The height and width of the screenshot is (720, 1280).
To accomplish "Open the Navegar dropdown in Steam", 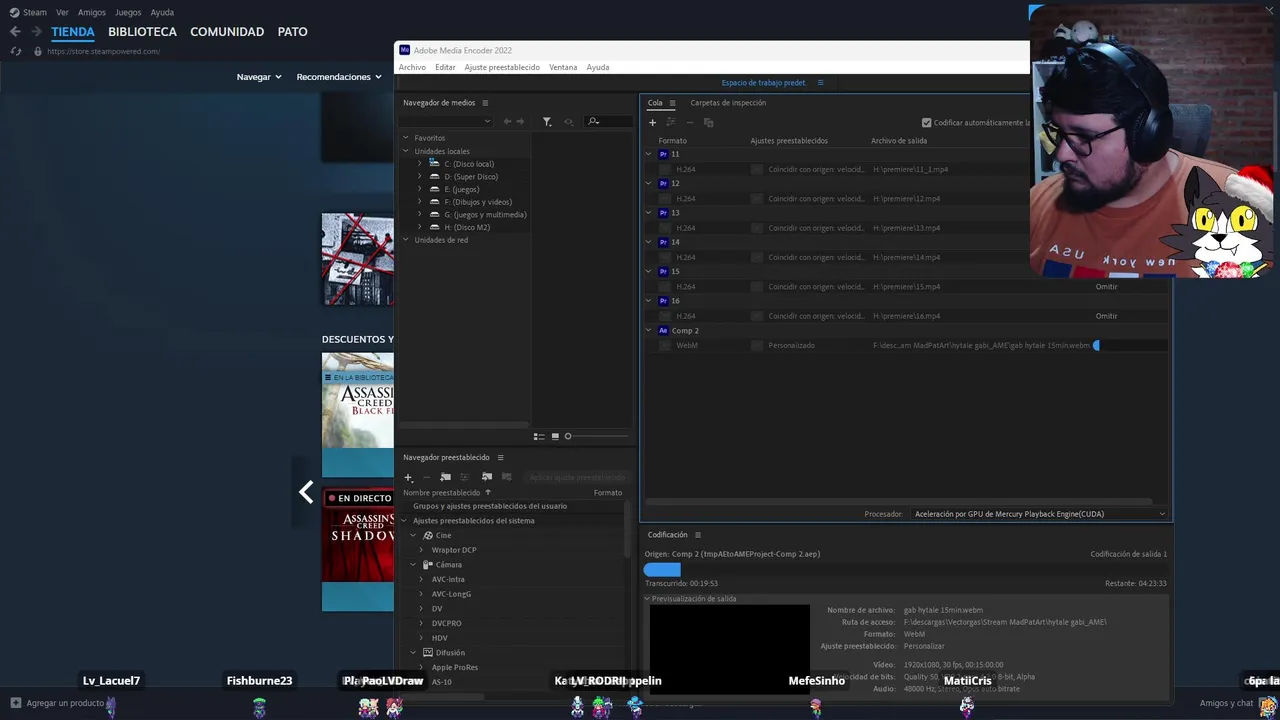I will pos(259,77).
